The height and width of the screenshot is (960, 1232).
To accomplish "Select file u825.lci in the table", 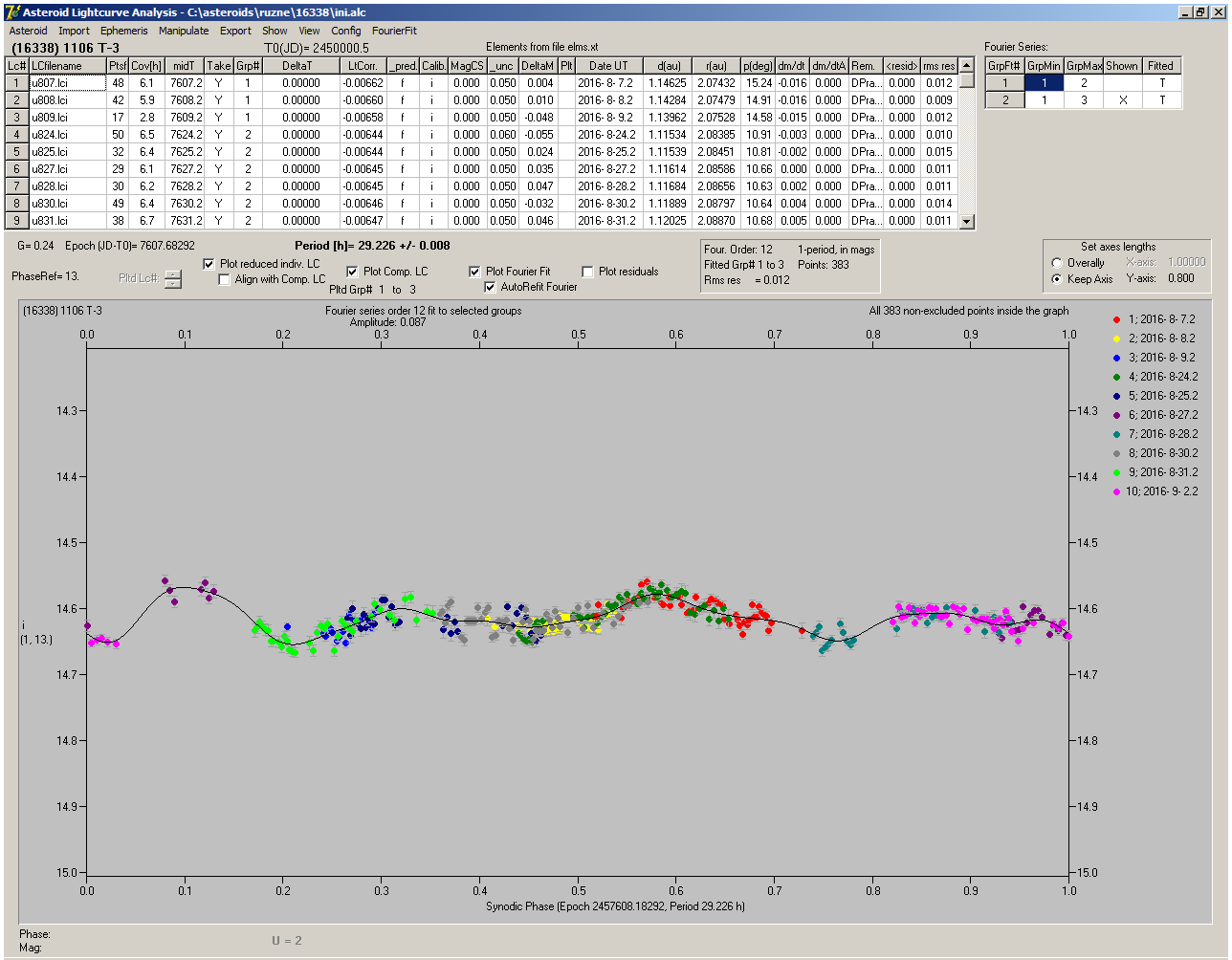I will pyautogui.click(x=68, y=152).
